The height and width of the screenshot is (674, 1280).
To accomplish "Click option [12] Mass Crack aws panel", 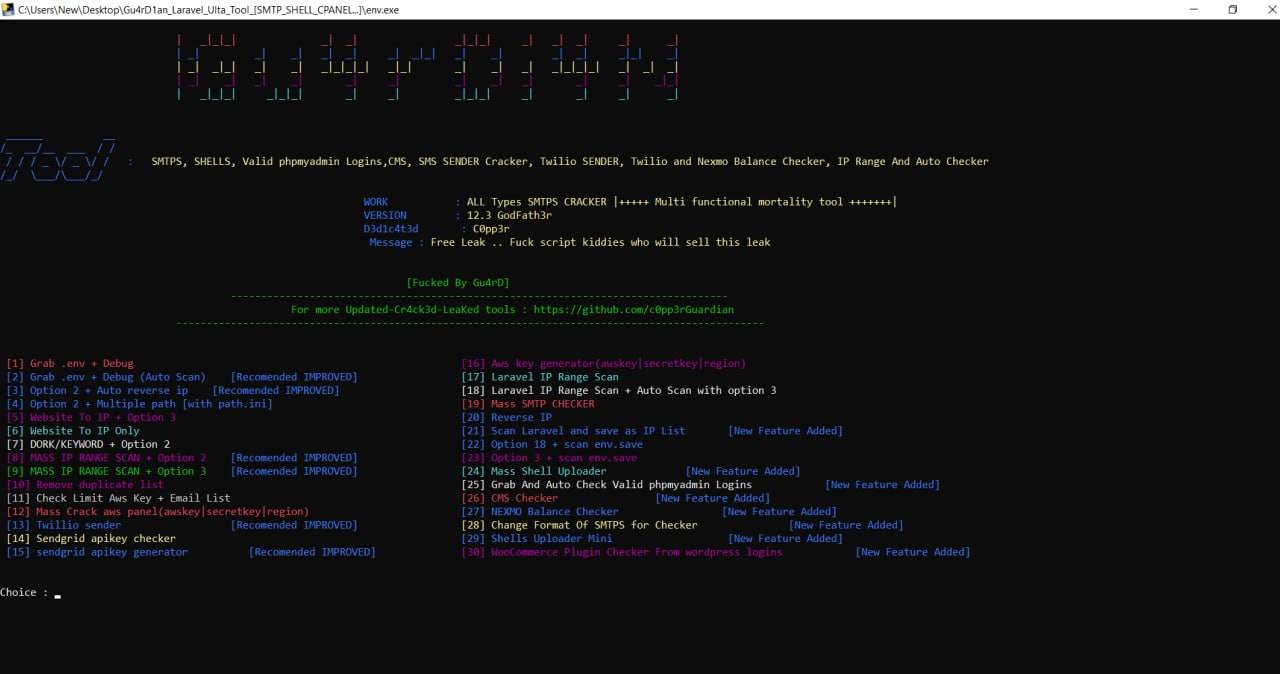I will click(x=158, y=511).
